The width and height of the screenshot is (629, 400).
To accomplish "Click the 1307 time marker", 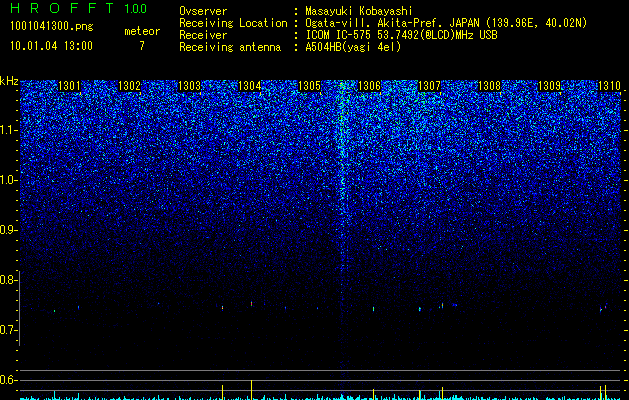I will [429, 86].
